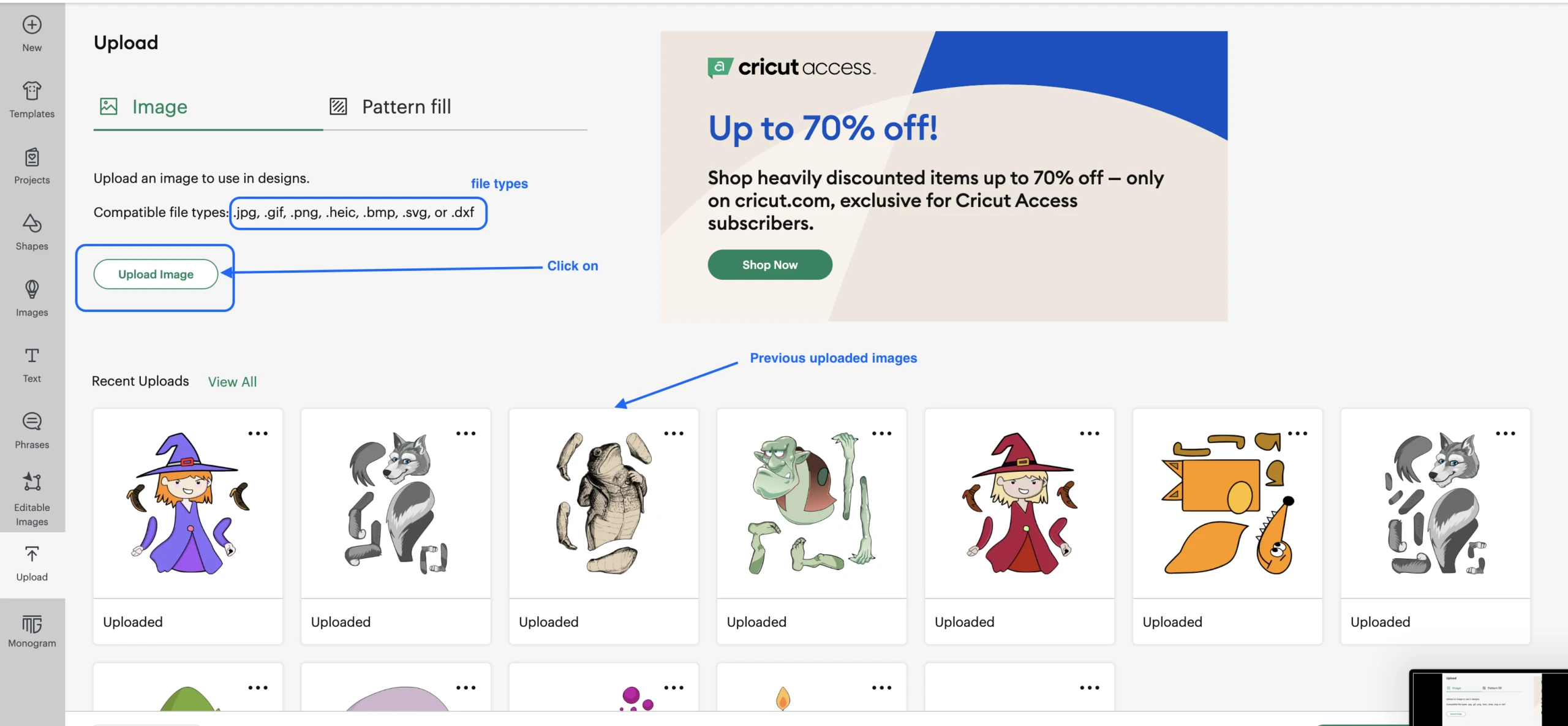Open options menu for purple witch upload

258,433
